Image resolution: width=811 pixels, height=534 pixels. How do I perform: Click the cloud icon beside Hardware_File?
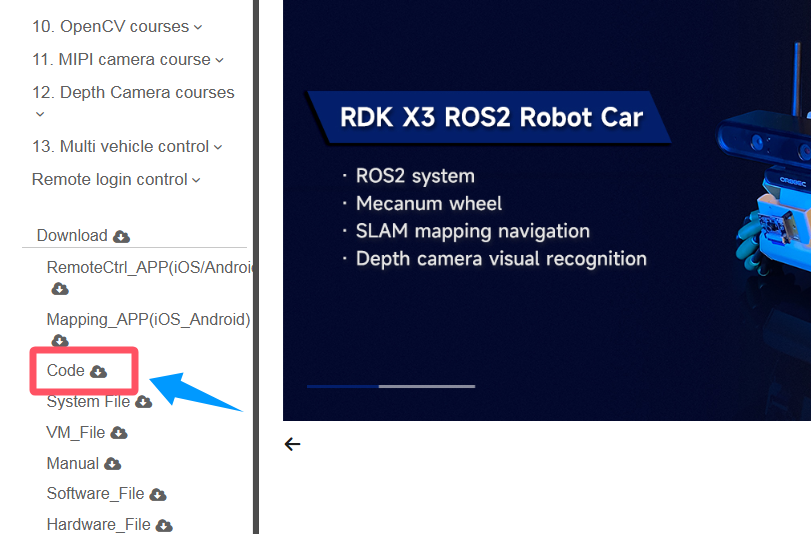164,526
